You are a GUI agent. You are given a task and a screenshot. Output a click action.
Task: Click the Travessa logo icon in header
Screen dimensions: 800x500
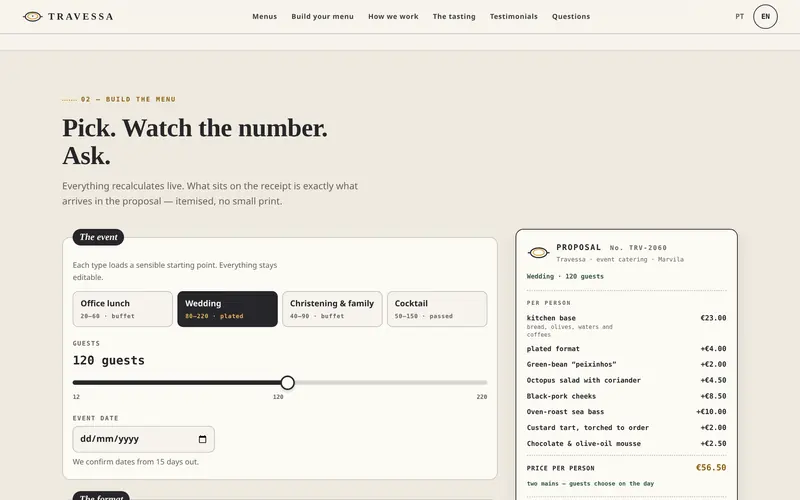[32, 17]
